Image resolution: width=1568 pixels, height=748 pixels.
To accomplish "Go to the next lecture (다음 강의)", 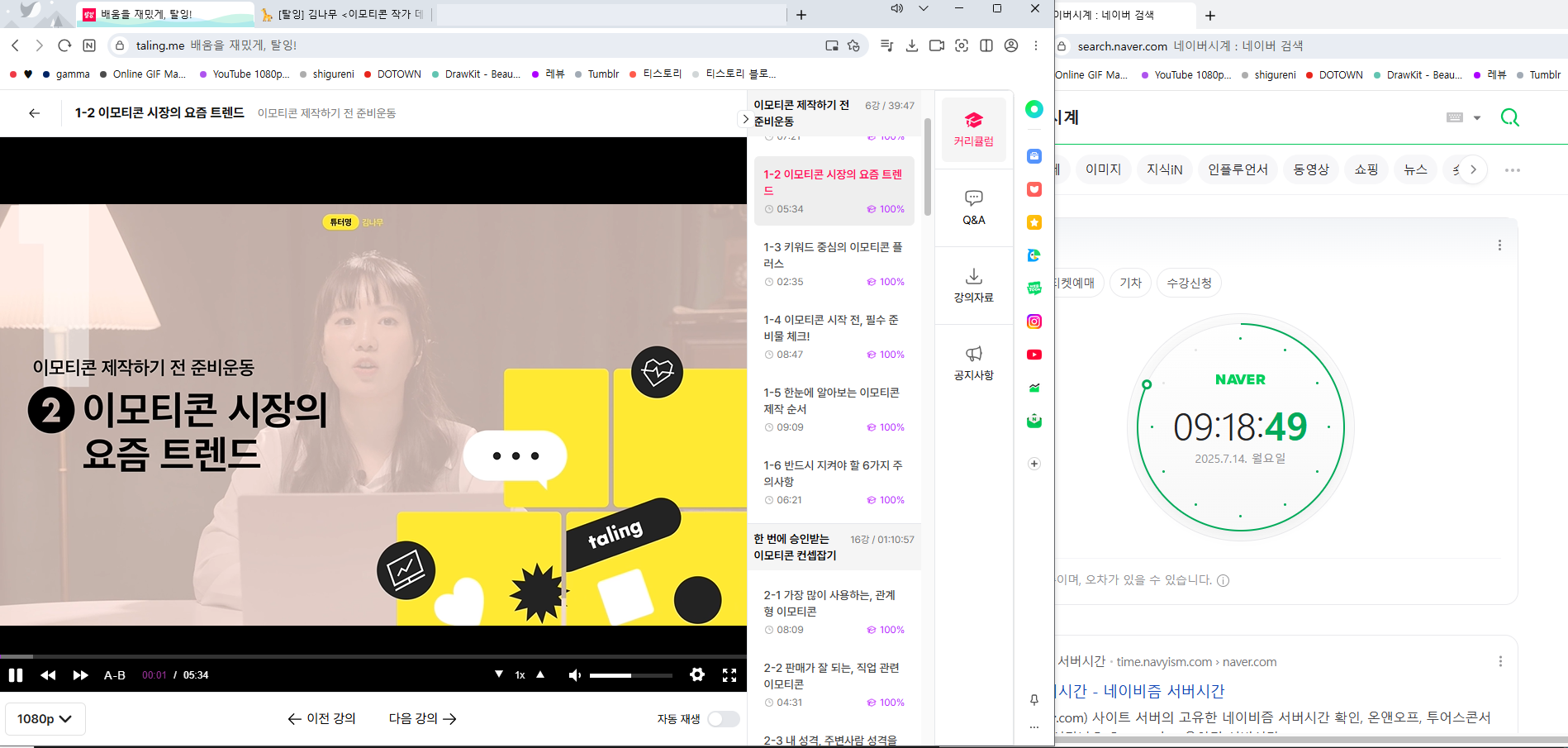I will tap(423, 718).
